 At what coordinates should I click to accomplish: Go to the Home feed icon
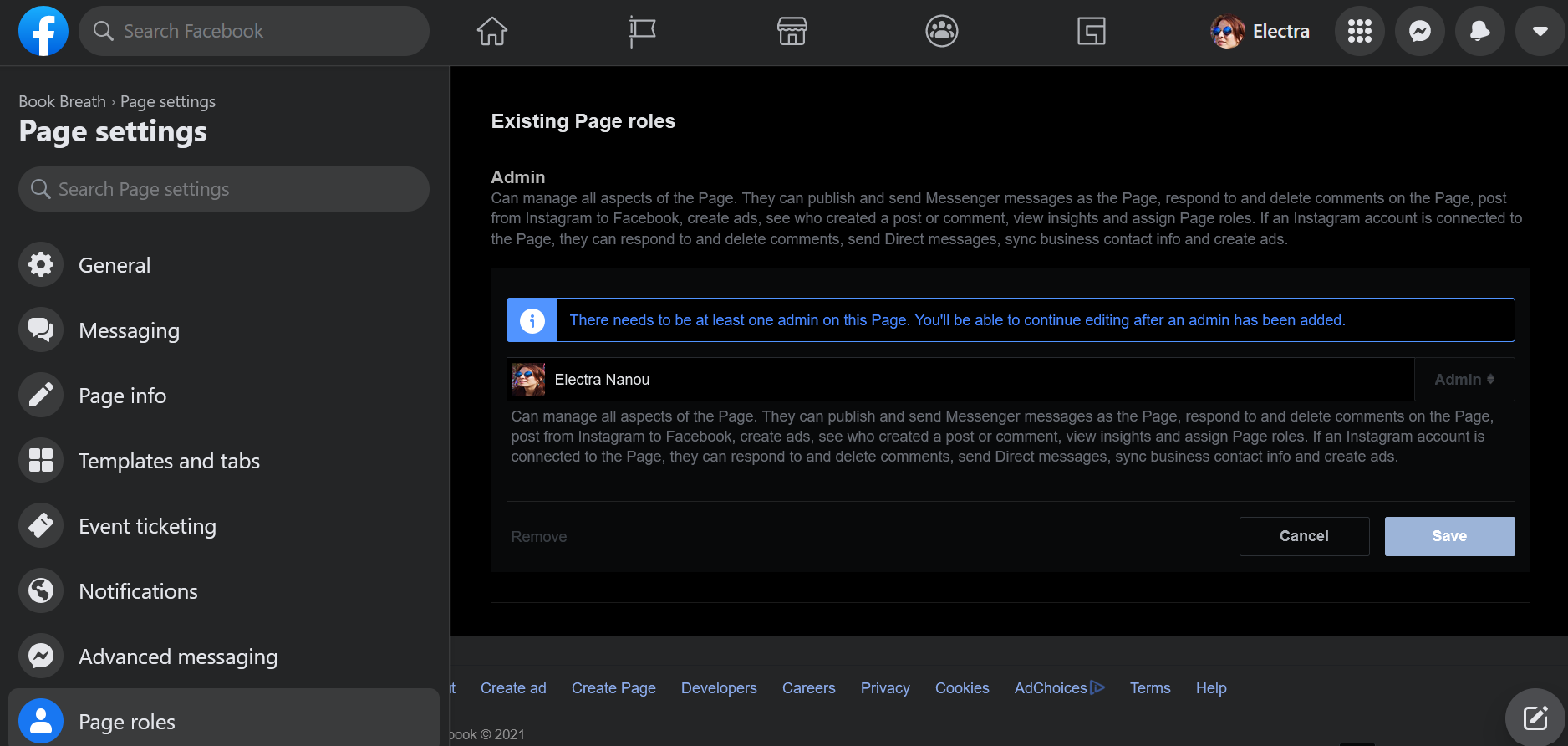coord(492,32)
